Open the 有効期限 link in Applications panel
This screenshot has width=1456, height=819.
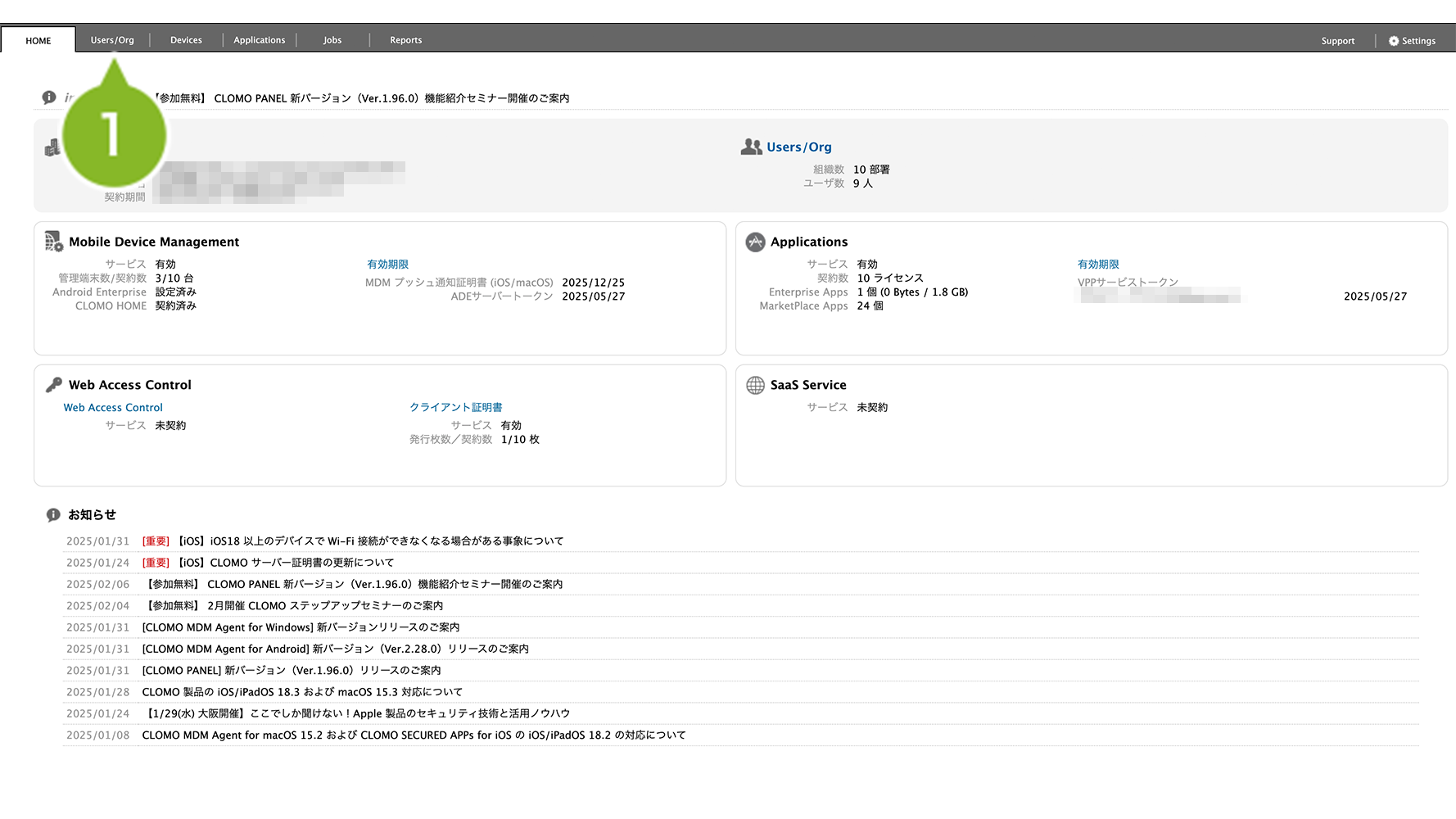pyautogui.click(x=1098, y=265)
